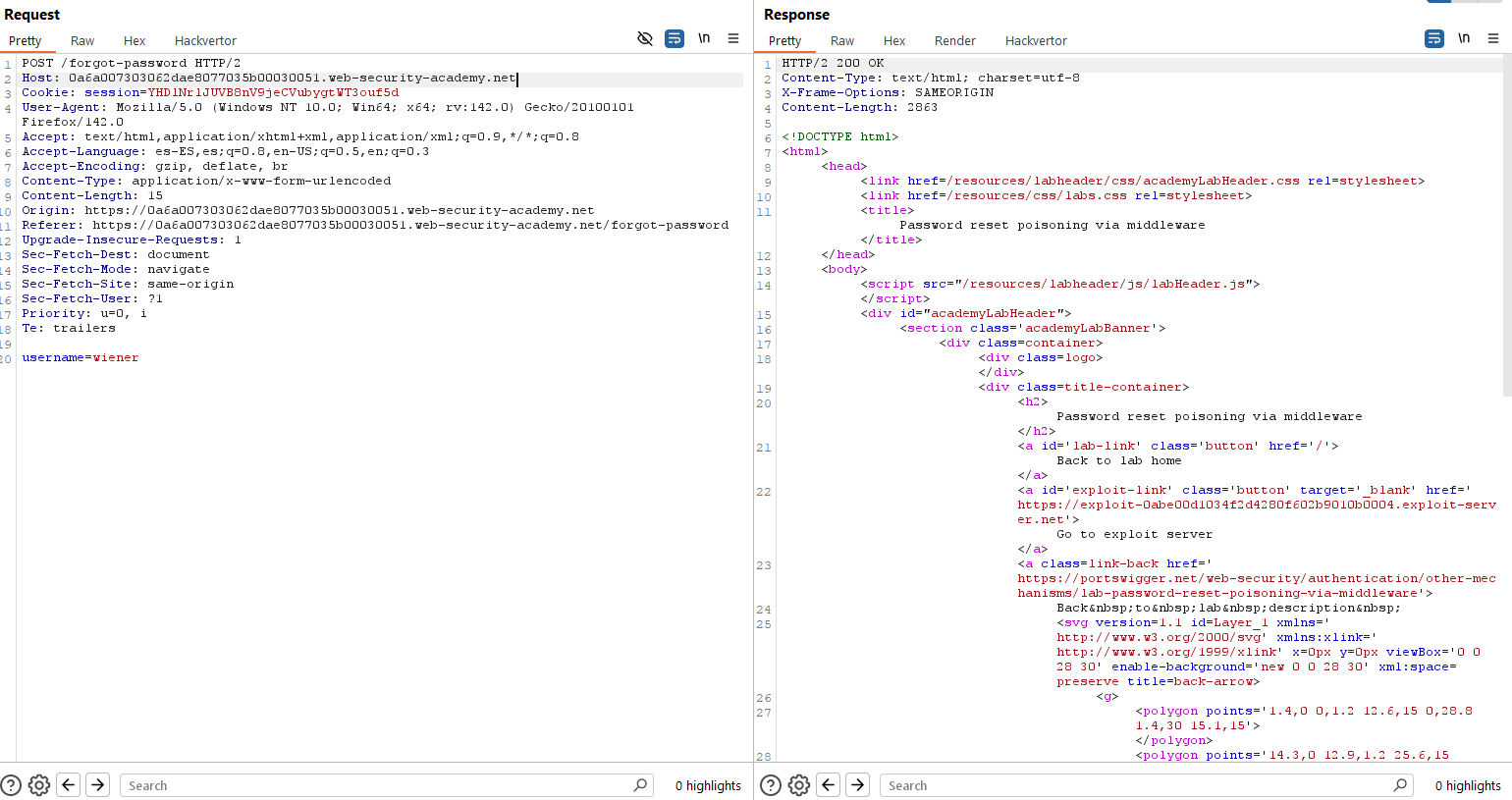Jump to next search match in response
Screen dimensions: 1512x800
click(x=857, y=784)
